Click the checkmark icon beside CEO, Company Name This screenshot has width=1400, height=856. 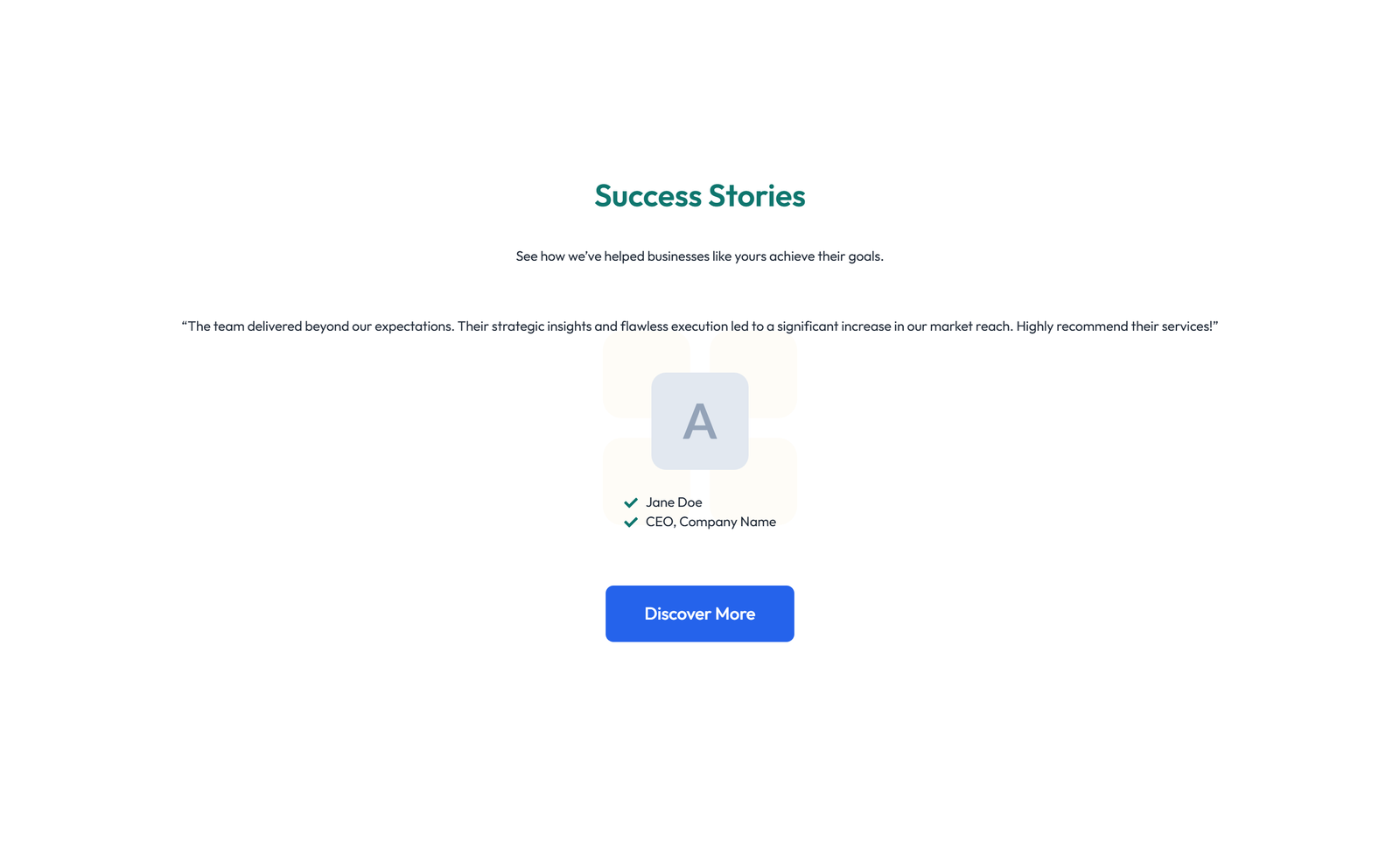click(631, 522)
